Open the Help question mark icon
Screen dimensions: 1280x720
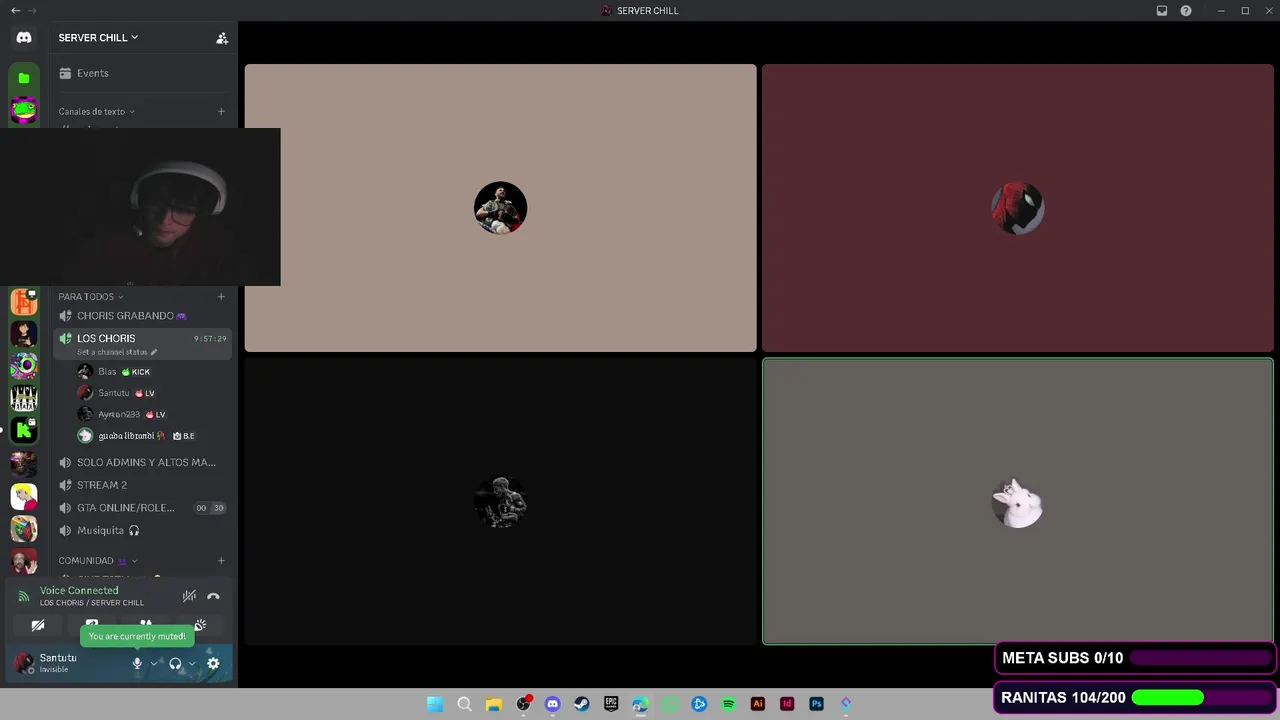(1186, 11)
